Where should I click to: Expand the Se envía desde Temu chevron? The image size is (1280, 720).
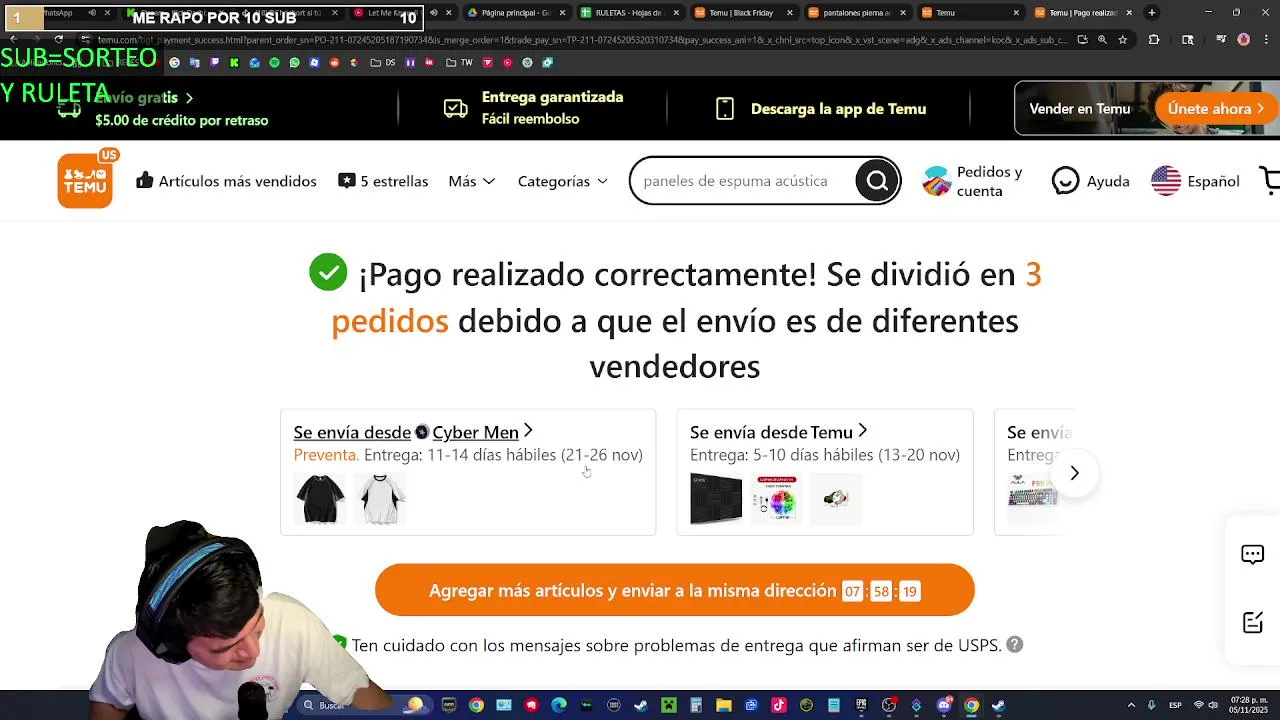862,431
